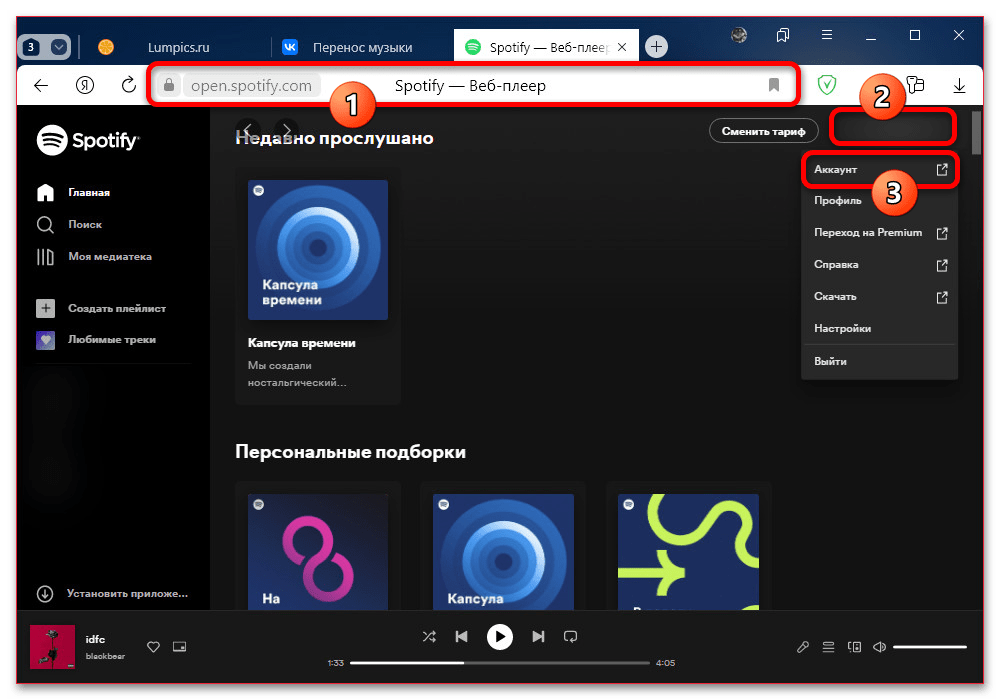1000x700 pixels.
Task: Open Моя медиатека library
Action: point(94,256)
